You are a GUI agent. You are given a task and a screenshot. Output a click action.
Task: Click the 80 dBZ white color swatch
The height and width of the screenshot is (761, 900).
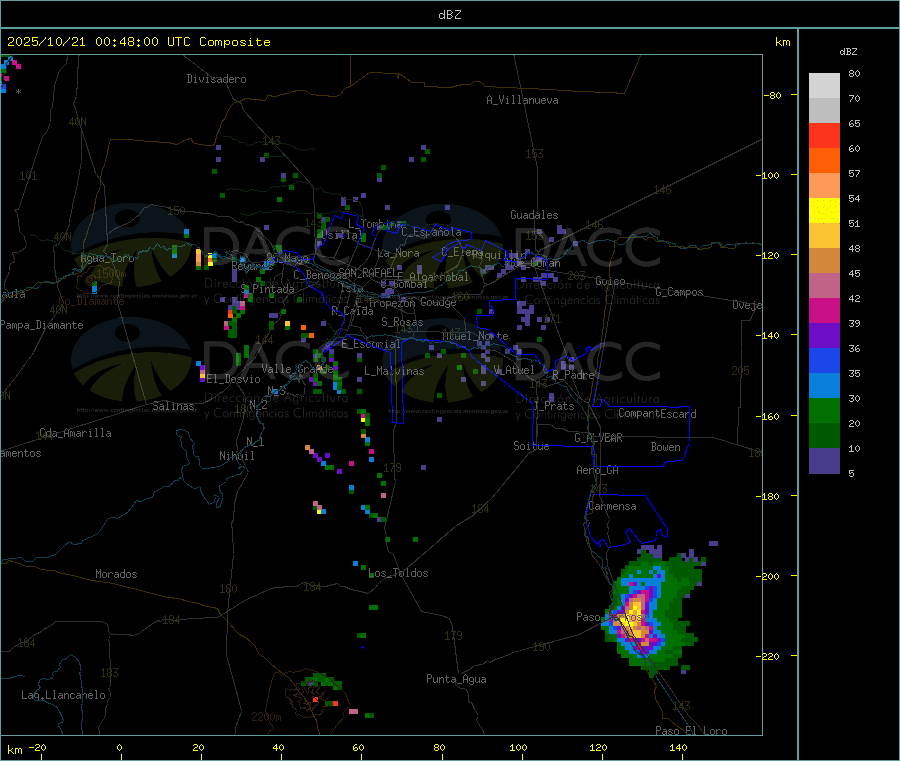pos(824,85)
